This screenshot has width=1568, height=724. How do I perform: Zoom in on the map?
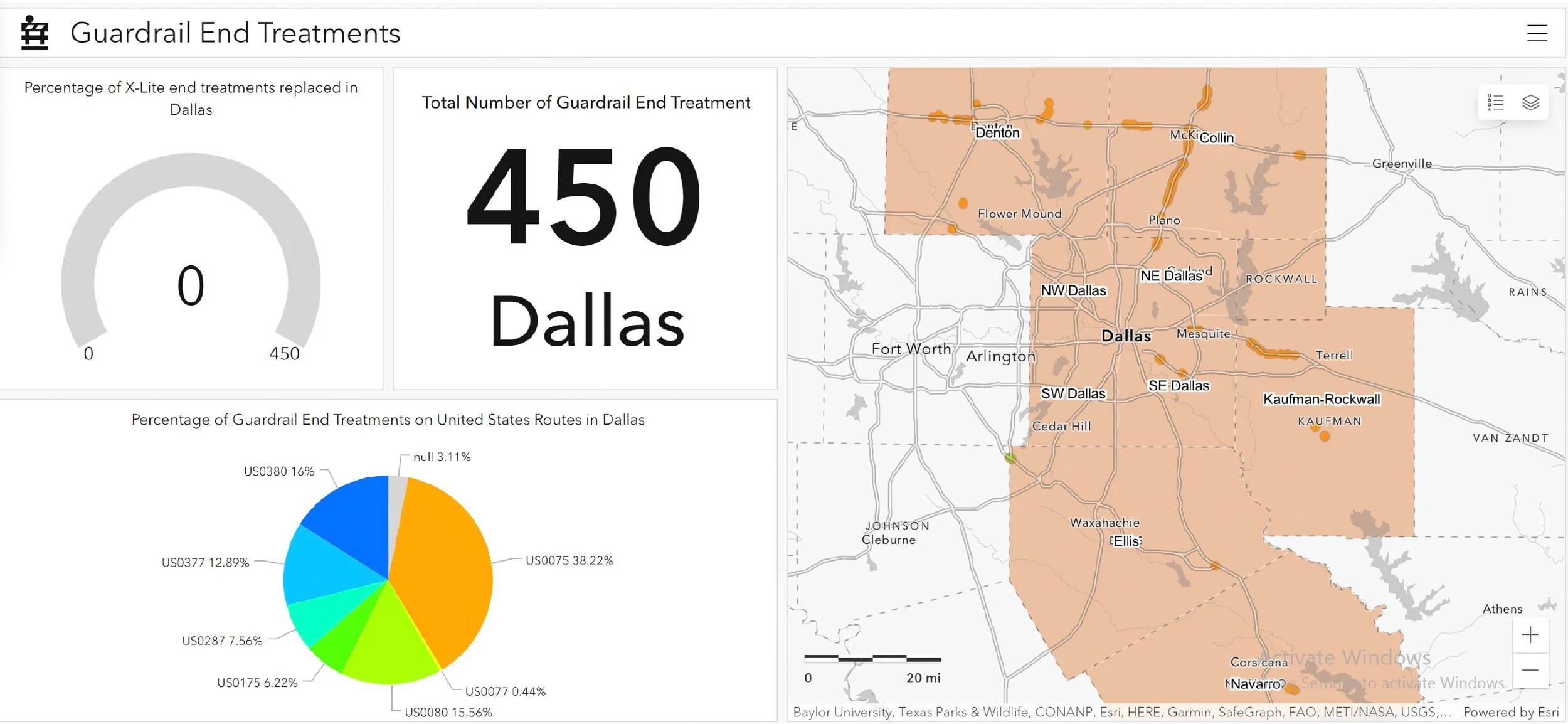(x=1530, y=635)
